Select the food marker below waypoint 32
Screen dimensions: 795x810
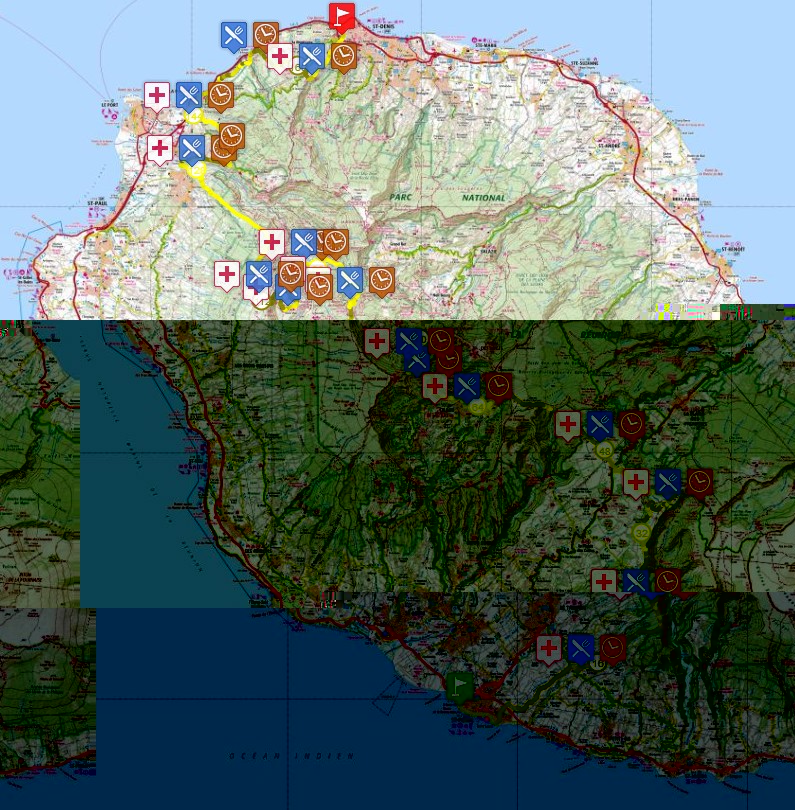(636, 583)
